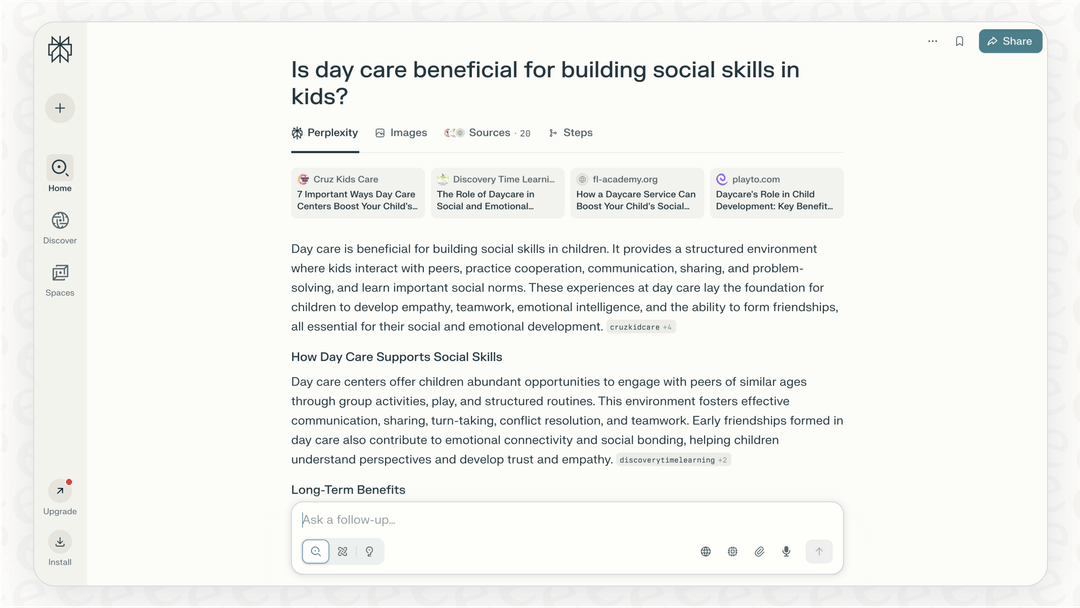This screenshot has width=1080, height=608.
Task: Switch to the Images tab
Action: point(401,133)
